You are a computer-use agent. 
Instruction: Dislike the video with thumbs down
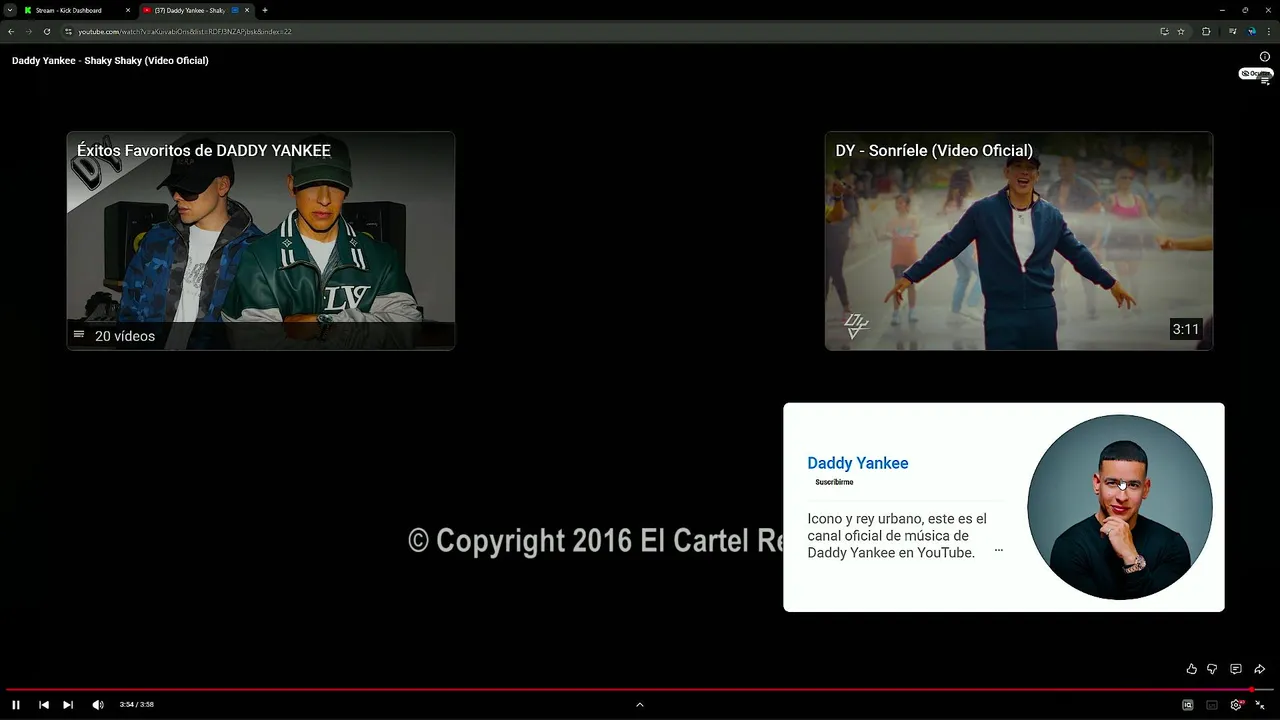click(x=1212, y=669)
